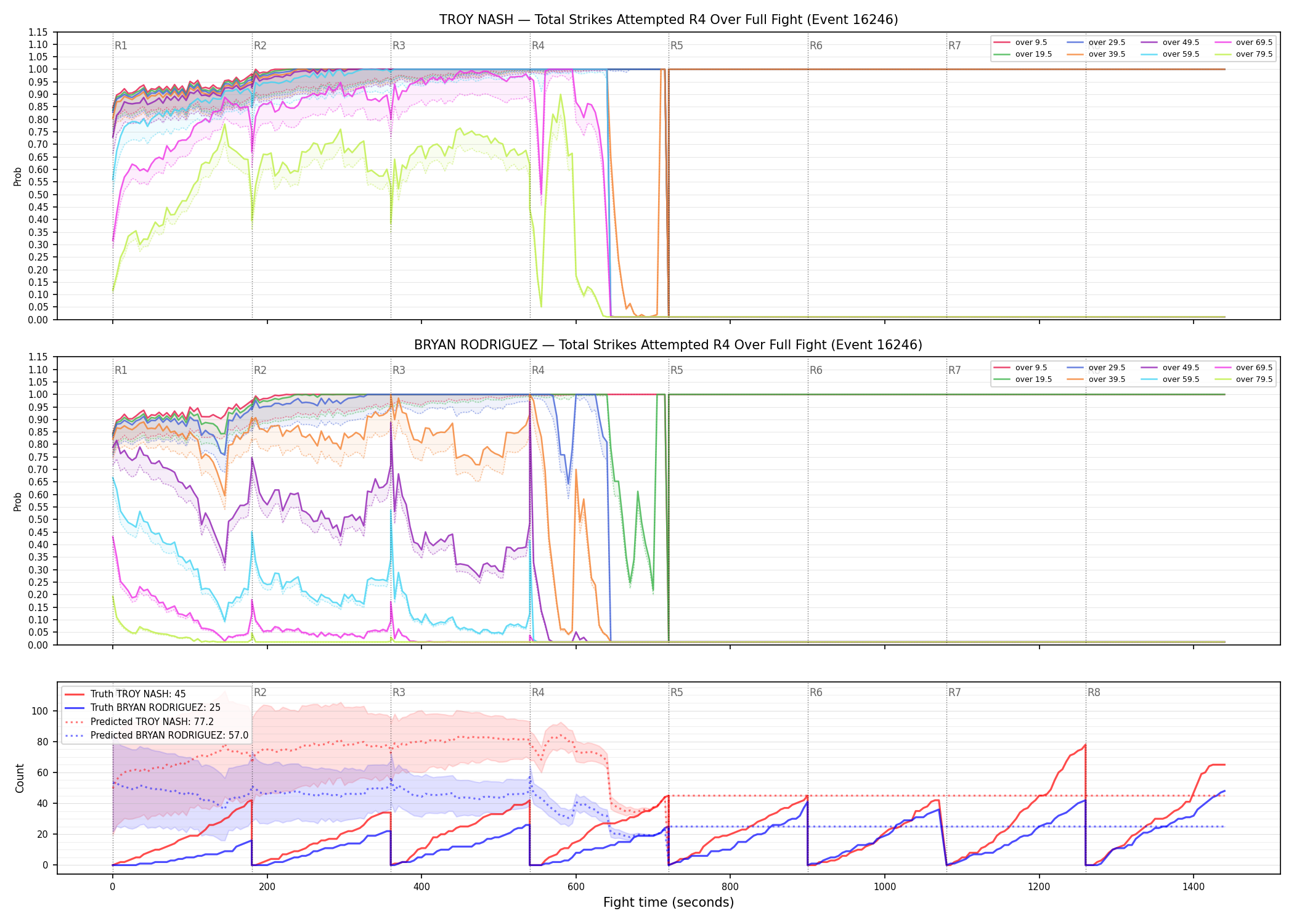Select 'over 39.5' in Troy Nash chart legend

[x=1096, y=54]
